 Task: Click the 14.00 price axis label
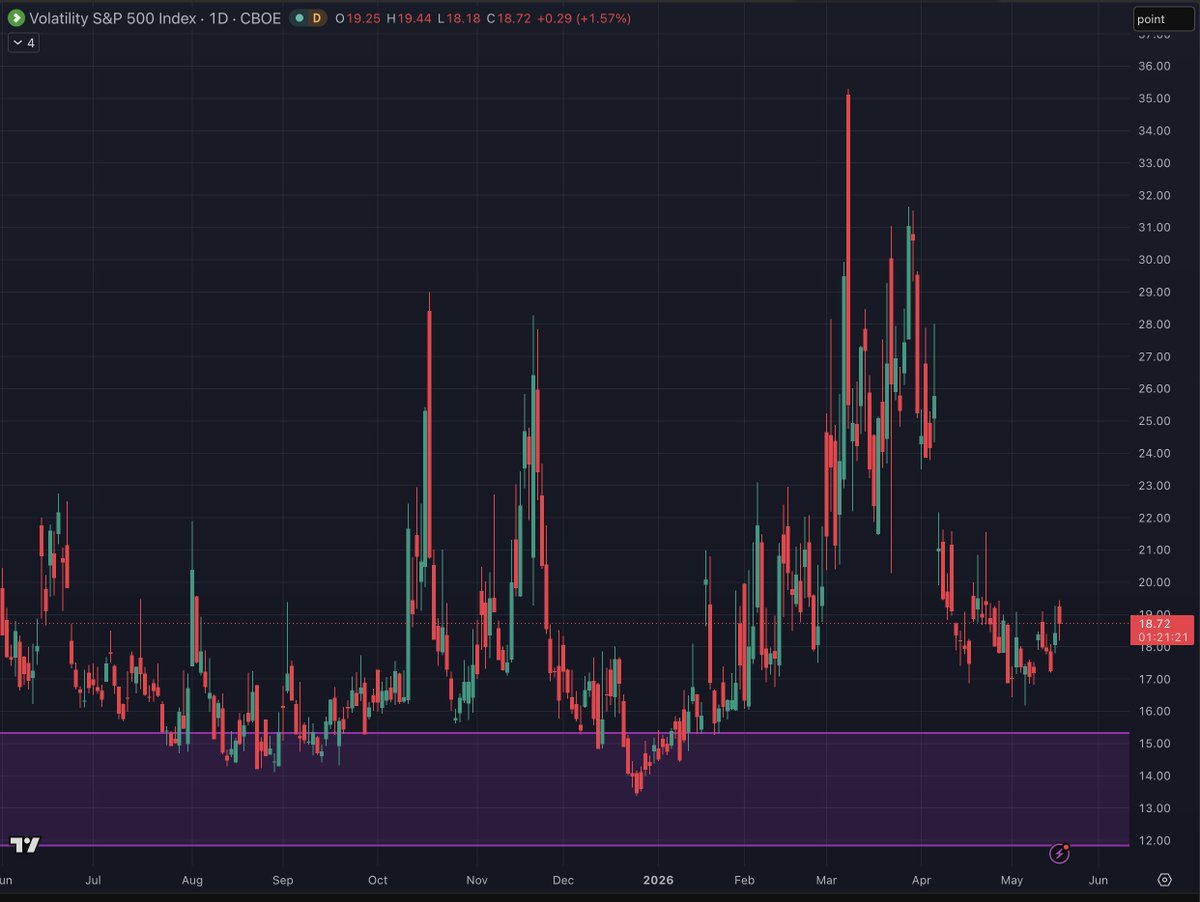point(1154,776)
